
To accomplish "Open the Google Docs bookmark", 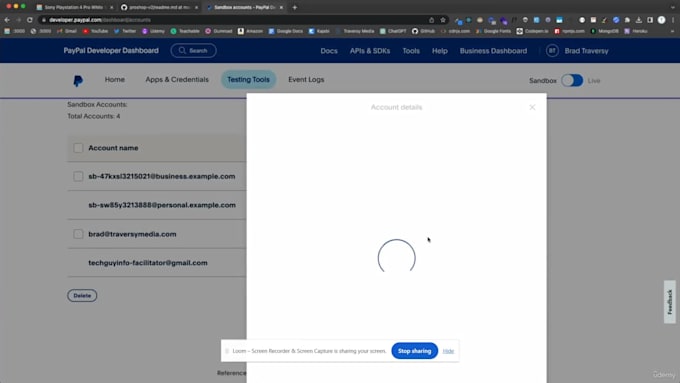I will click(x=286, y=31).
